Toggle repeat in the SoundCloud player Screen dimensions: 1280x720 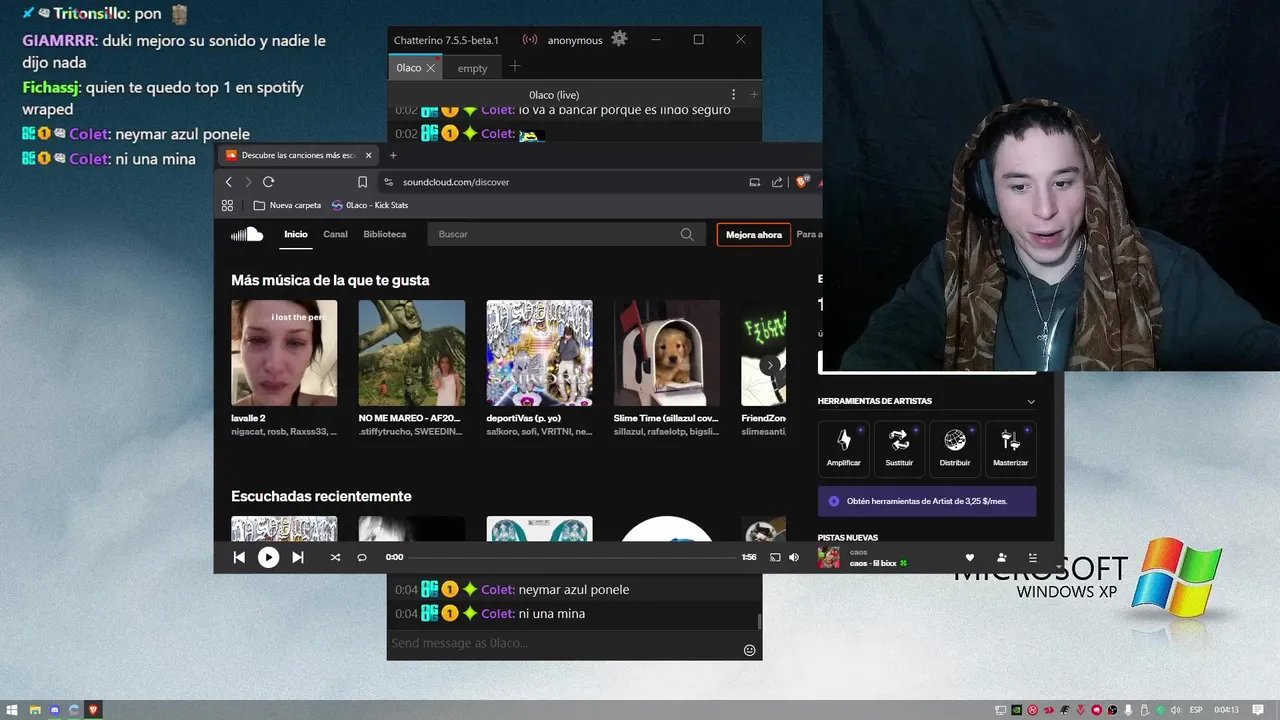[x=362, y=557]
